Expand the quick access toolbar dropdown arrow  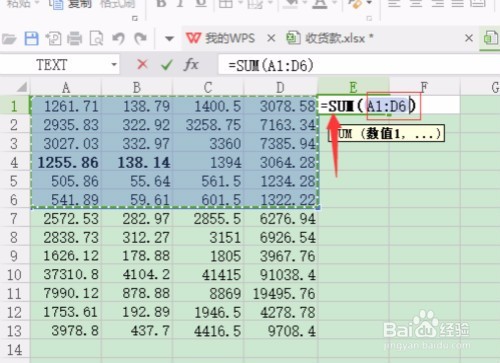[169, 39]
